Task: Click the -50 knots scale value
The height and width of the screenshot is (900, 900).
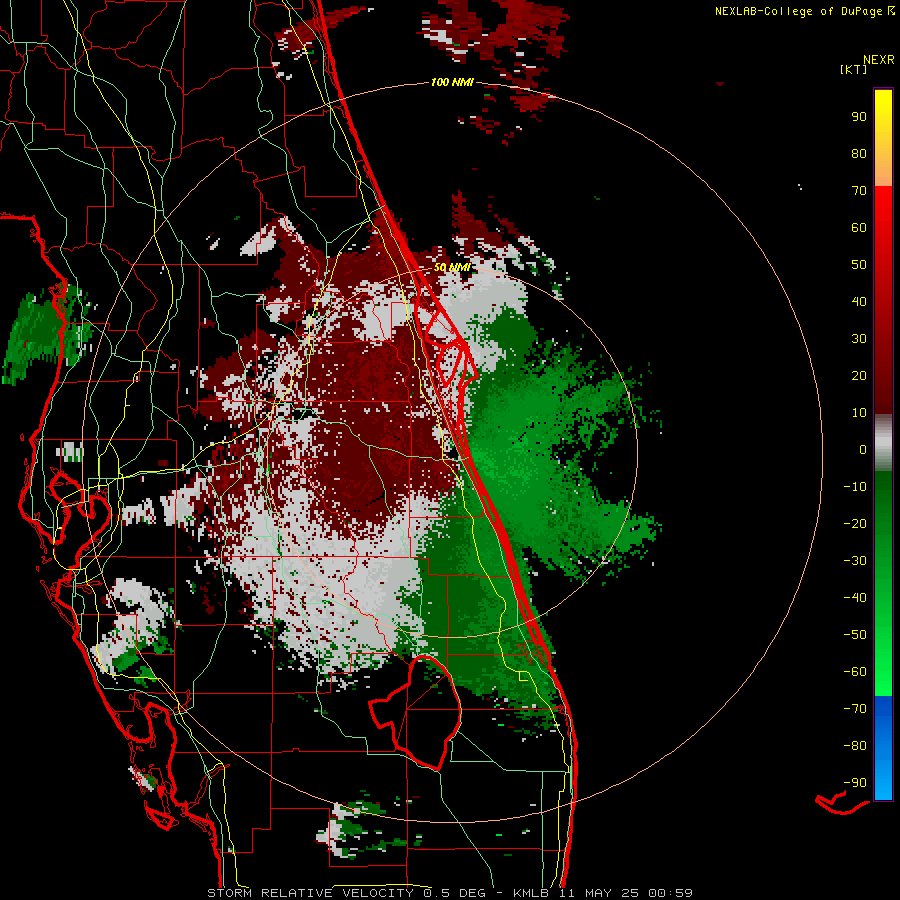Action: tap(855, 635)
